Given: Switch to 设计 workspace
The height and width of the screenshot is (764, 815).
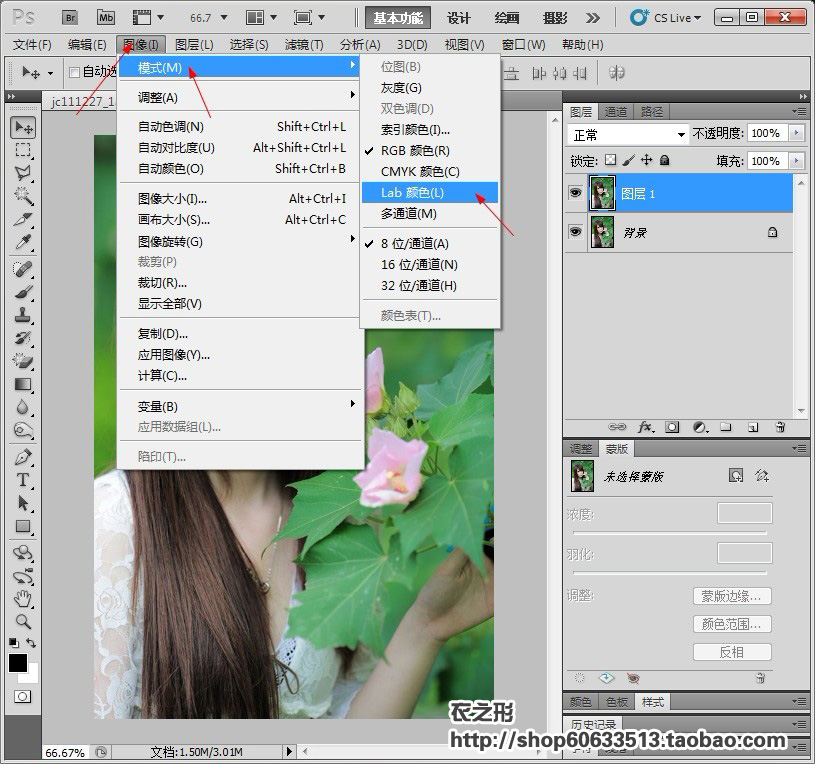Looking at the screenshot, I should tap(458, 18).
